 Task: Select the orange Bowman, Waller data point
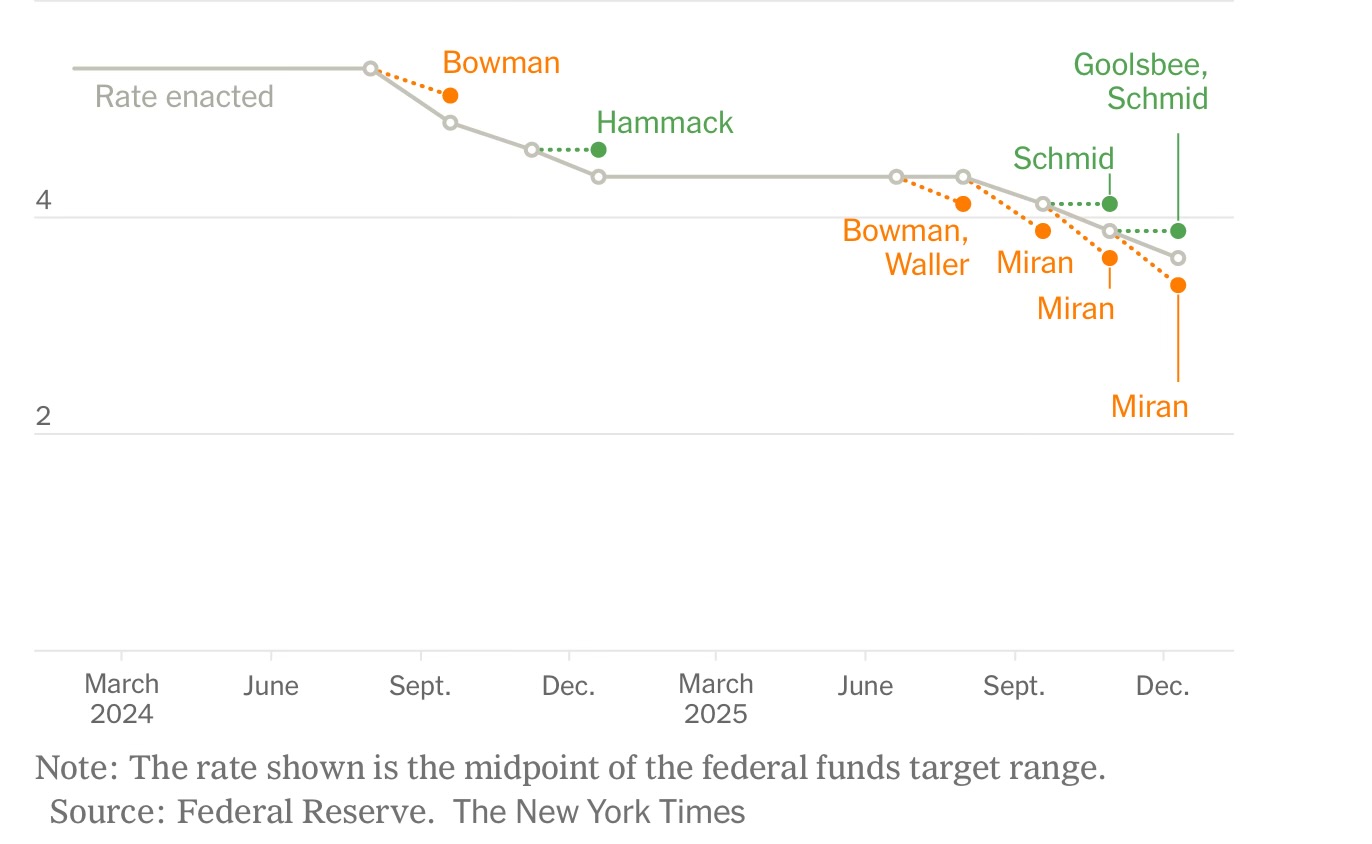(x=963, y=204)
